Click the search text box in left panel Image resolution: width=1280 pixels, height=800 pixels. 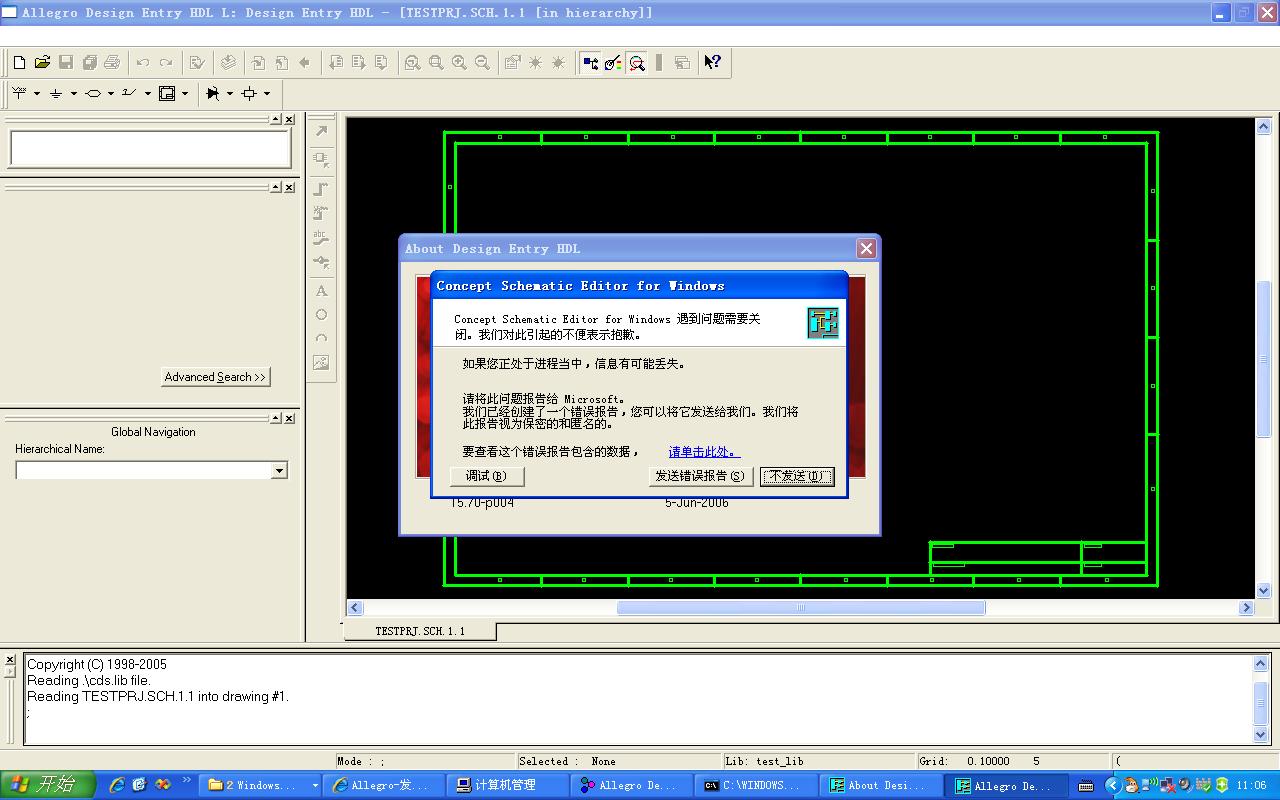tap(150, 149)
